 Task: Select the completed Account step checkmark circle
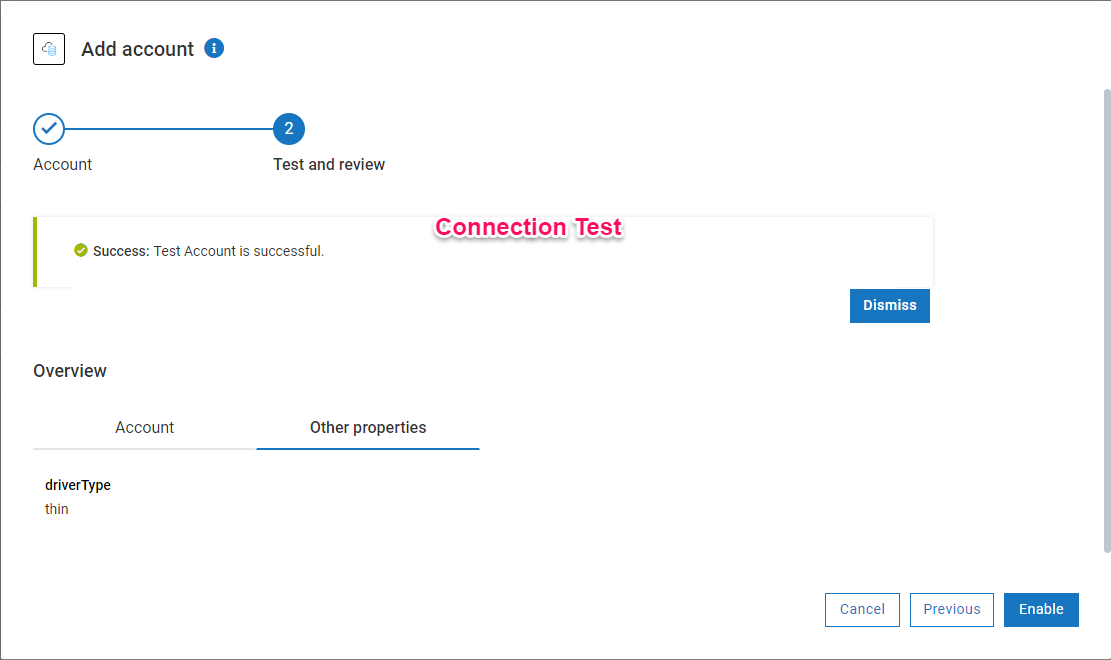(x=49, y=129)
